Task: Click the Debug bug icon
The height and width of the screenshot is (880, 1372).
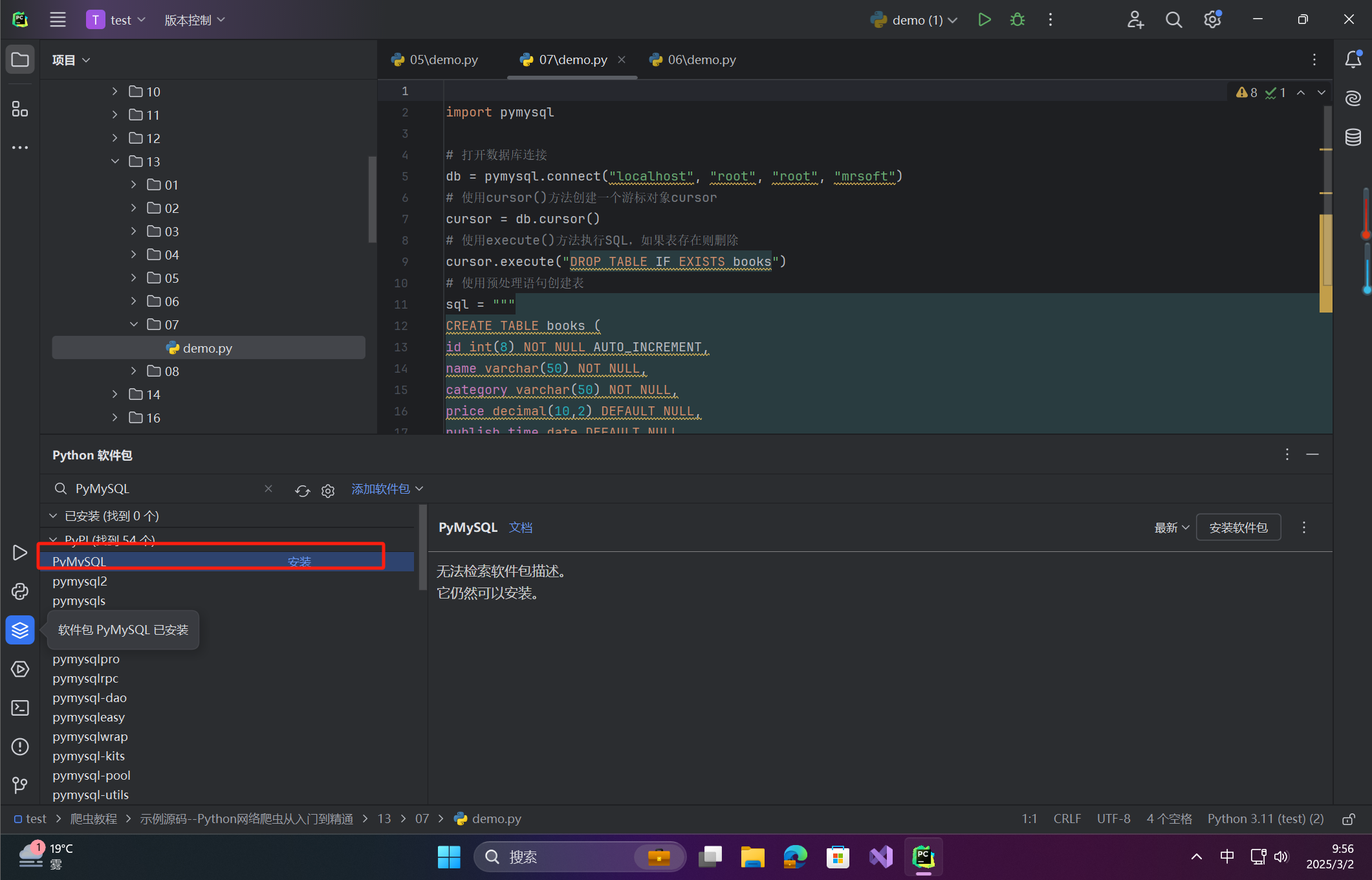Action: pos(1017,20)
